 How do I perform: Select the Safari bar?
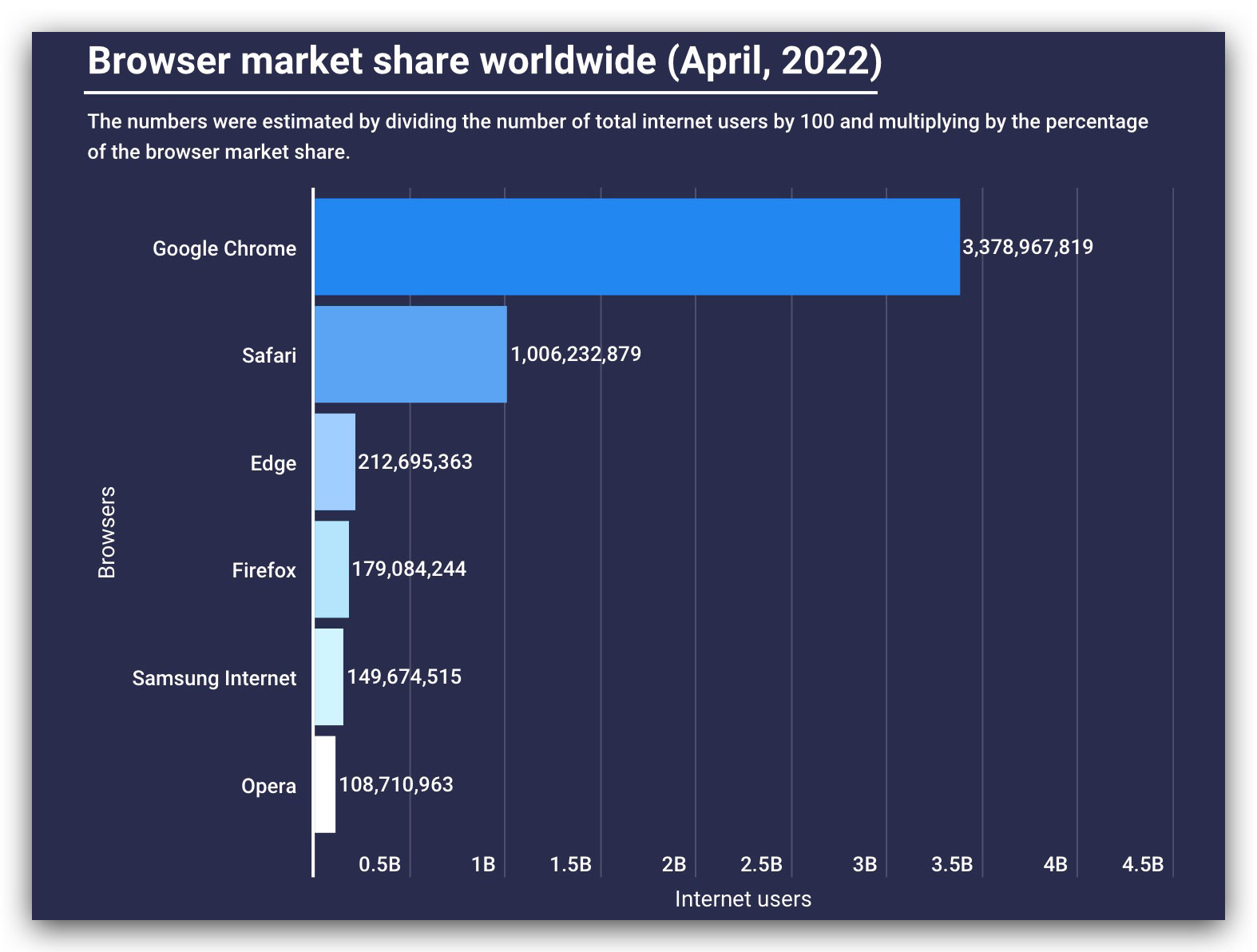click(x=410, y=354)
